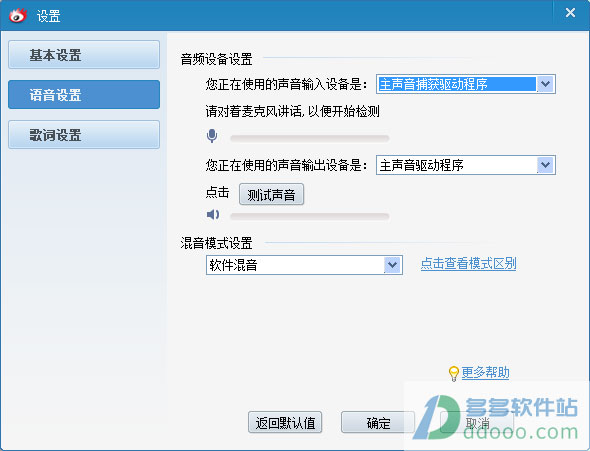Screen dimensions: 590x451
Task: Click the lightbulb icon next to 更多帮助
Action: coord(454,374)
